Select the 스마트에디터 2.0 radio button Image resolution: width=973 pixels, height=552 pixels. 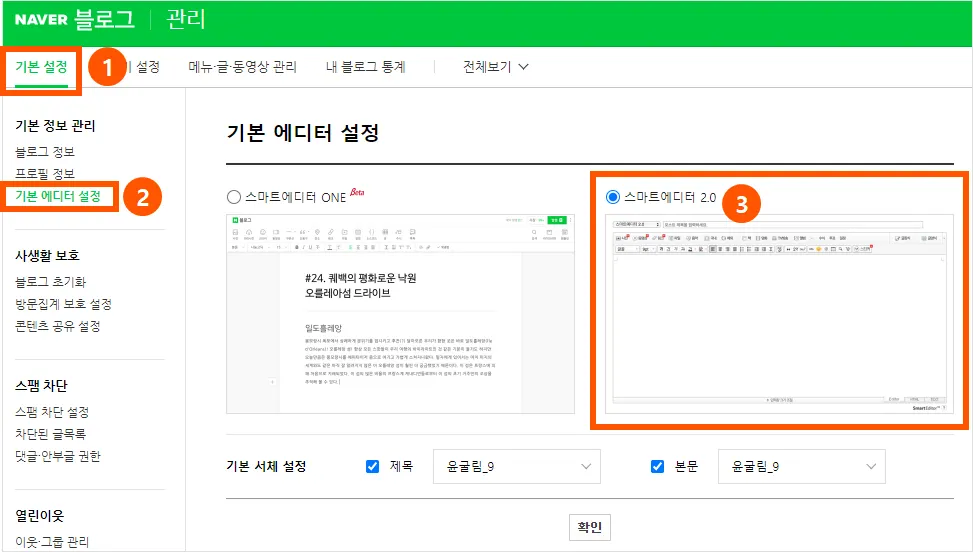pos(612,197)
